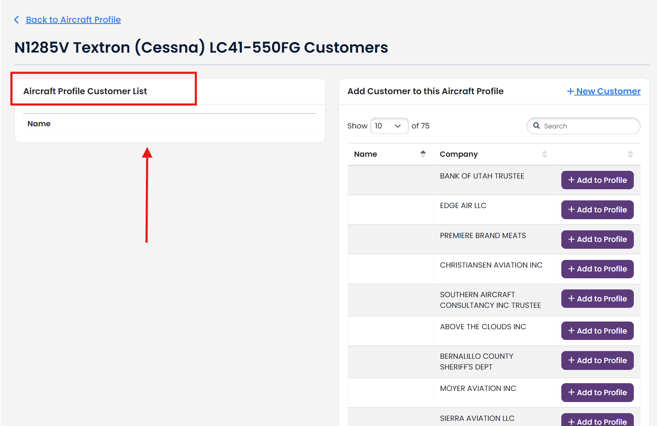Screen dimensions: 657x426
Task: Click the back arrow chevron icon
Action: coord(17,20)
